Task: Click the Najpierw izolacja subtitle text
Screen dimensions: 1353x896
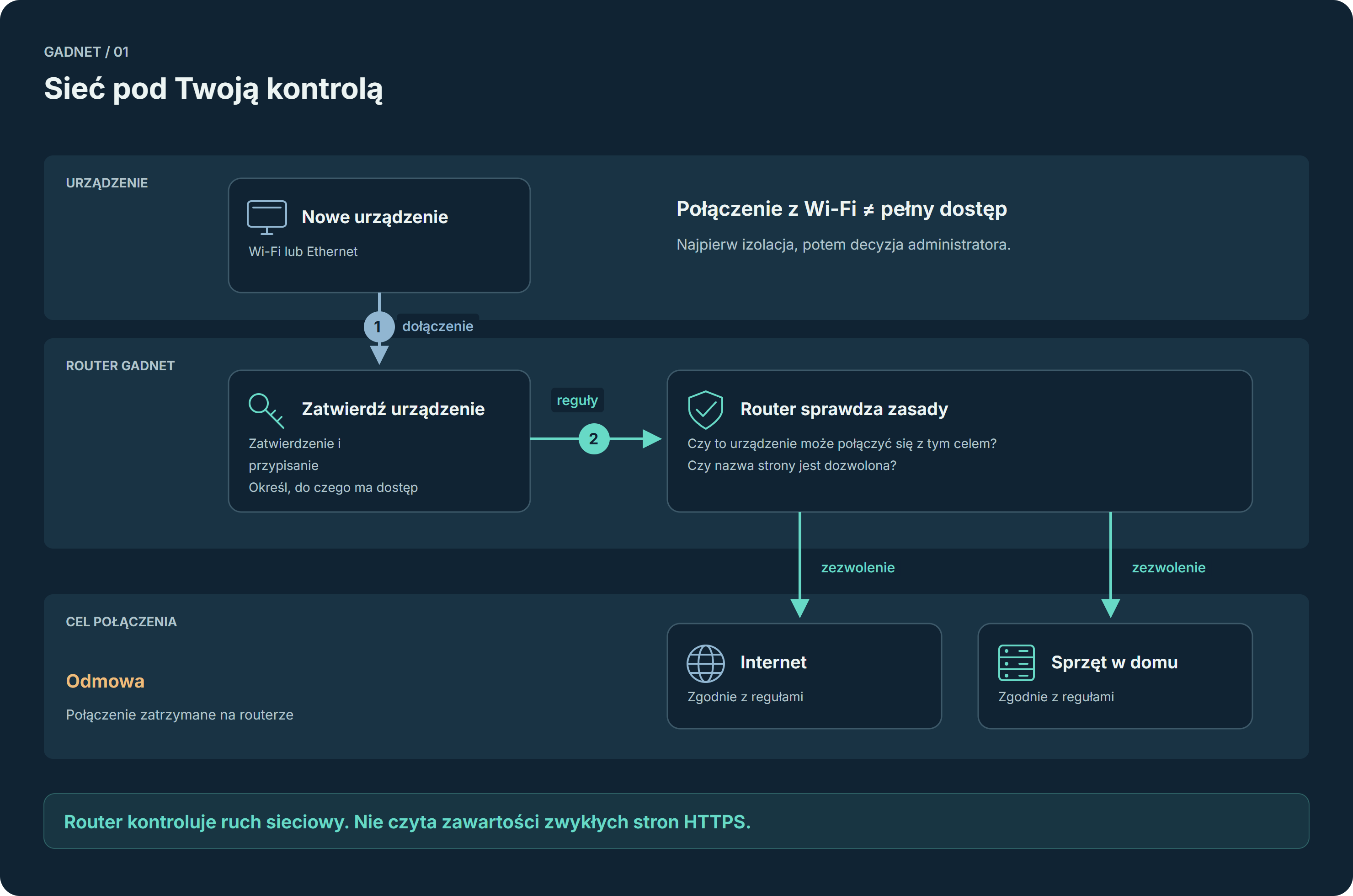Action: 843,245
